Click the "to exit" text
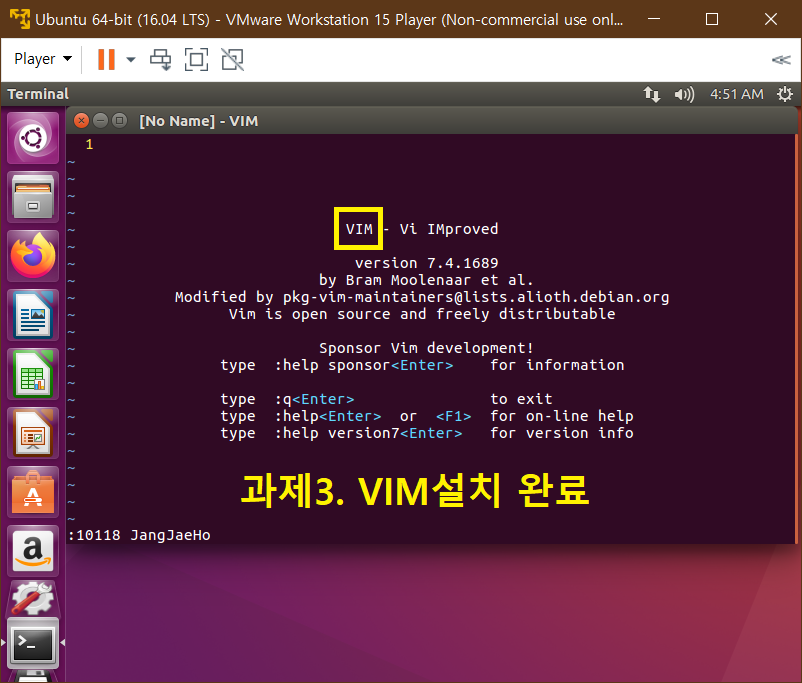This screenshot has width=802, height=683. (521, 399)
